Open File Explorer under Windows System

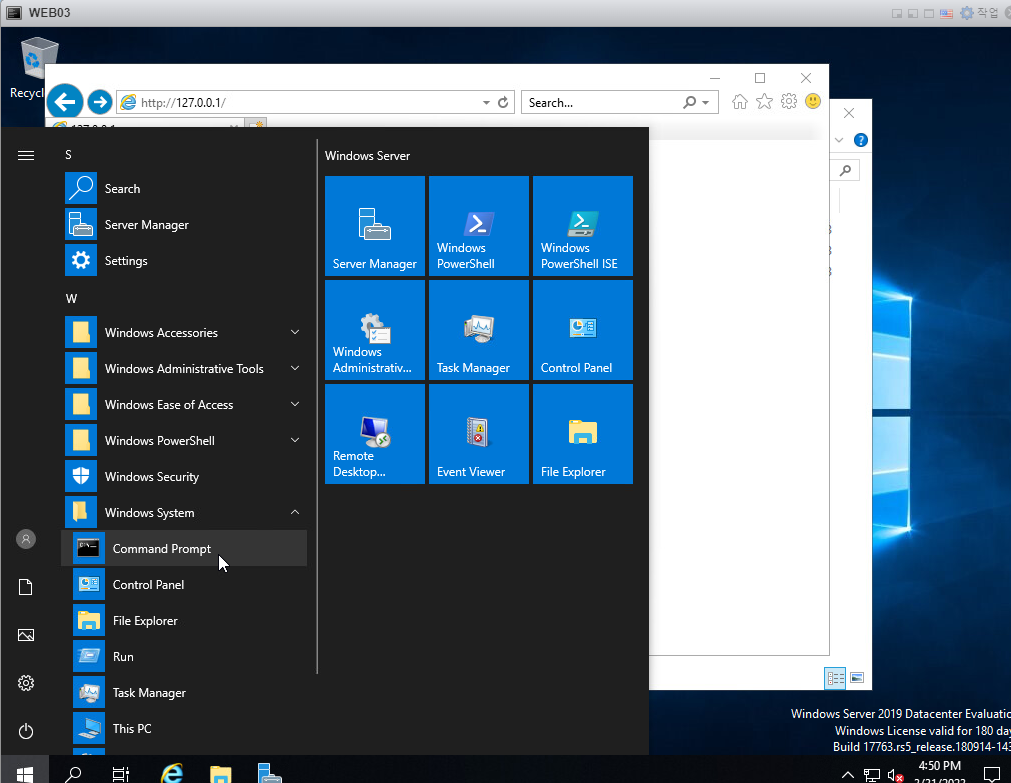pyautogui.click(x=184, y=620)
